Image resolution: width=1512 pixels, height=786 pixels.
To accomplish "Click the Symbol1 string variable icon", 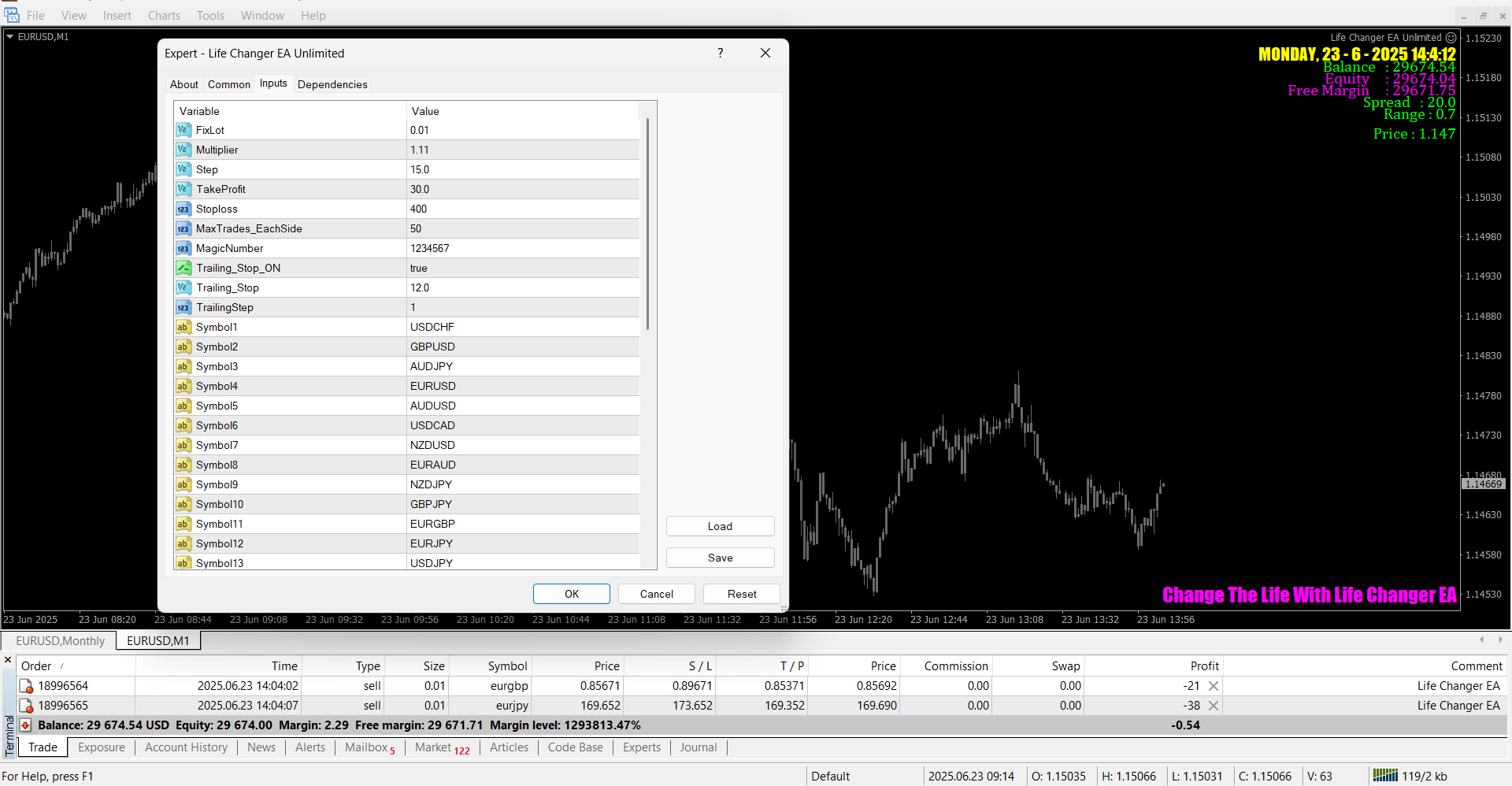I will [183, 327].
